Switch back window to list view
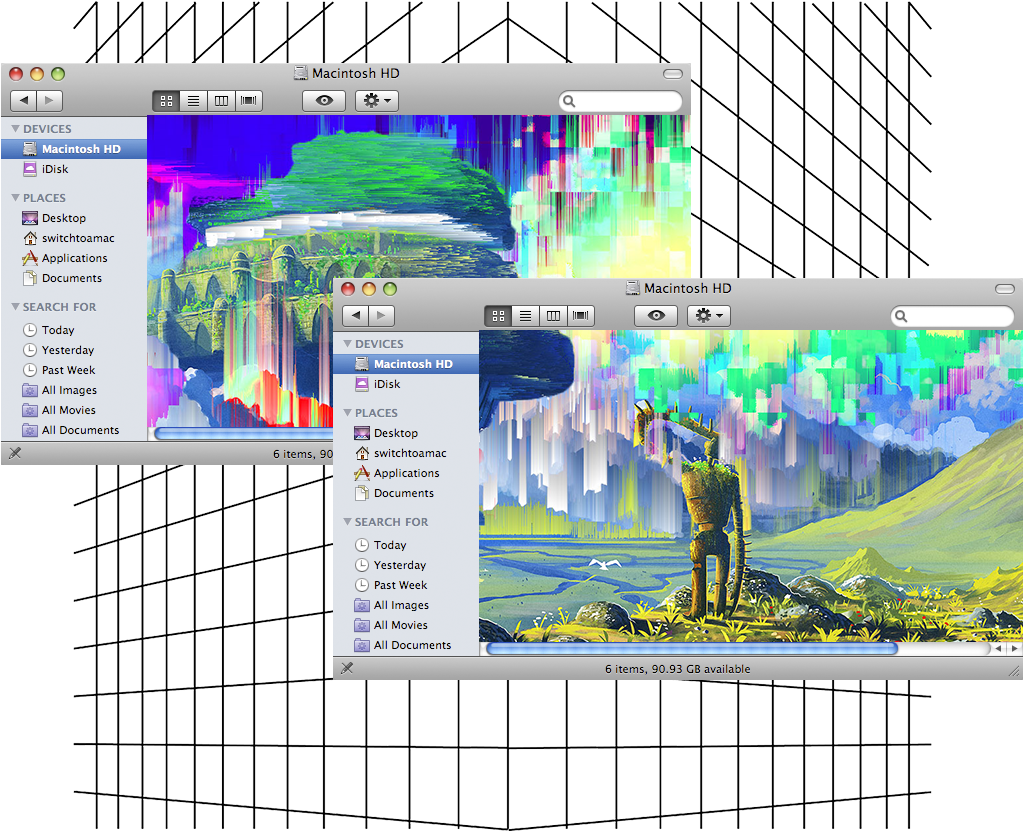Screen dimensions: 1023x831 (x=193, y=100)
